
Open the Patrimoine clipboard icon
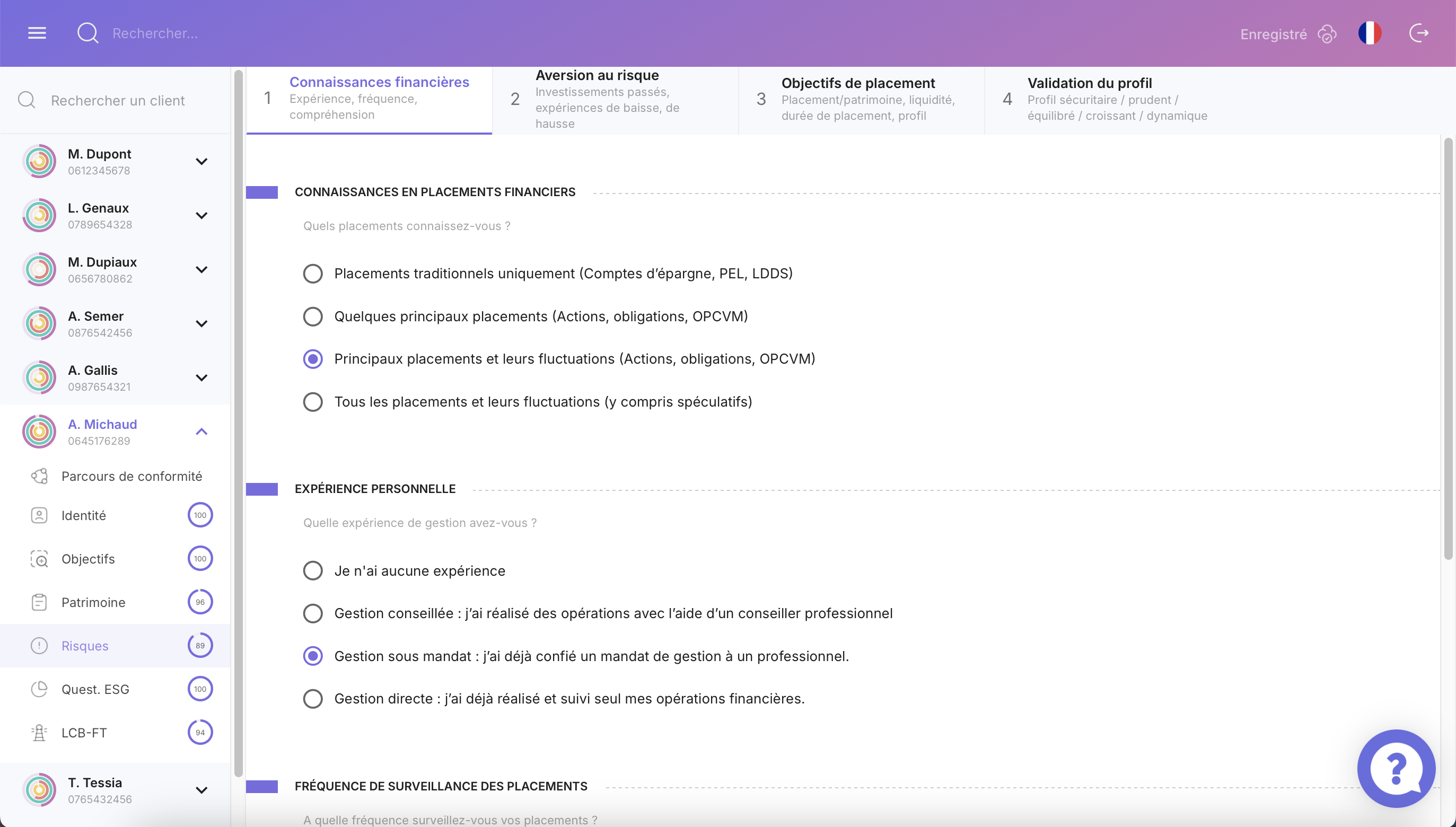(x=39, y=602)
